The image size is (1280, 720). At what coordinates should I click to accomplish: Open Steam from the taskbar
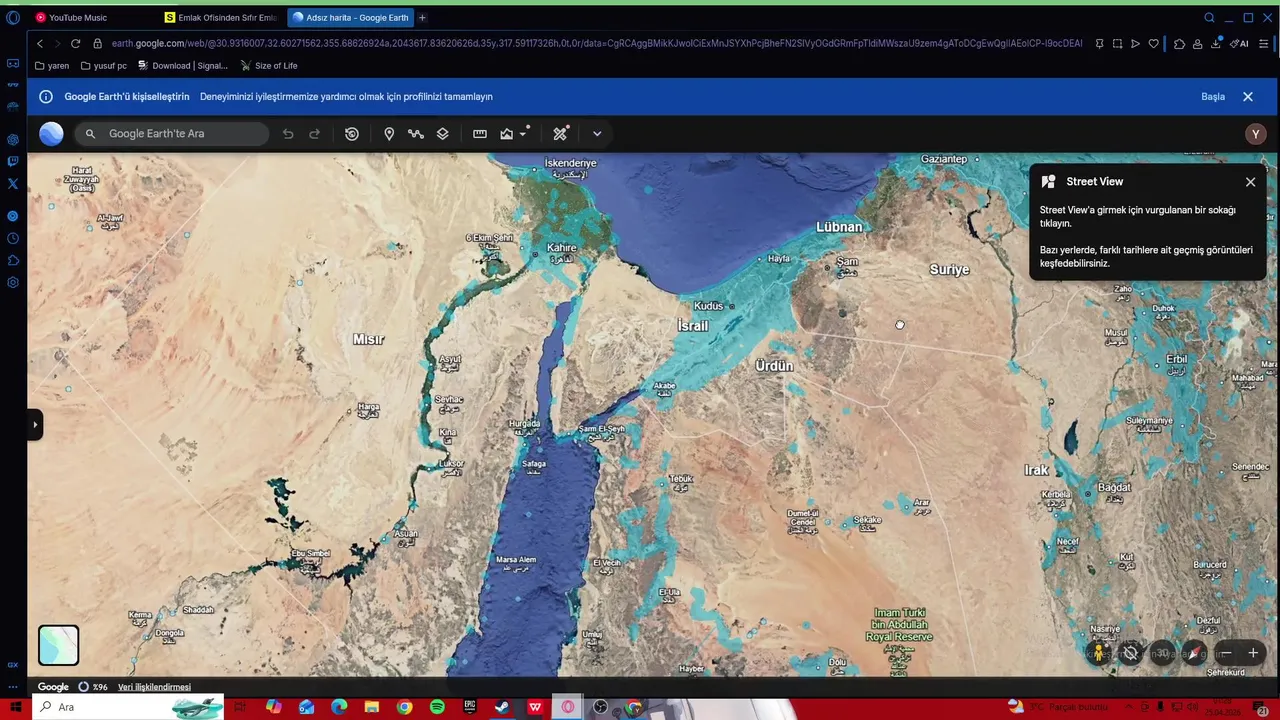tap(502, 707)
